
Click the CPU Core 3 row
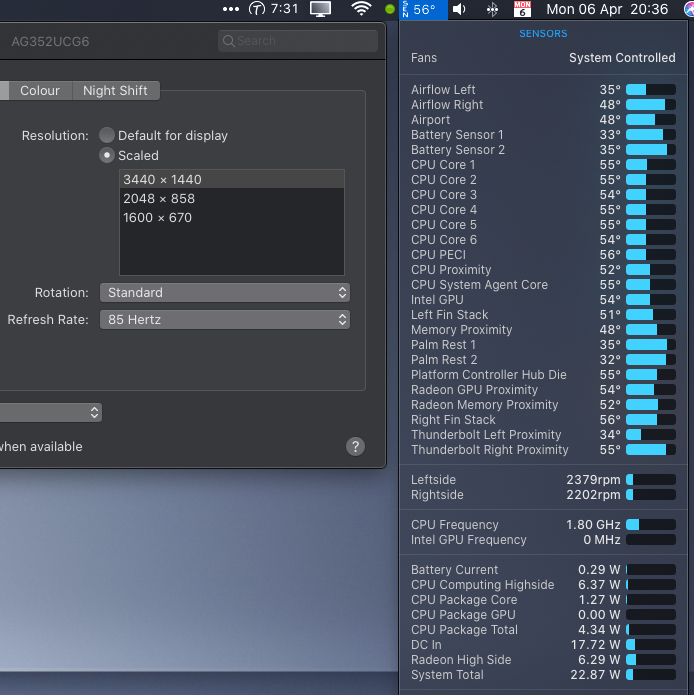(543, 195)
